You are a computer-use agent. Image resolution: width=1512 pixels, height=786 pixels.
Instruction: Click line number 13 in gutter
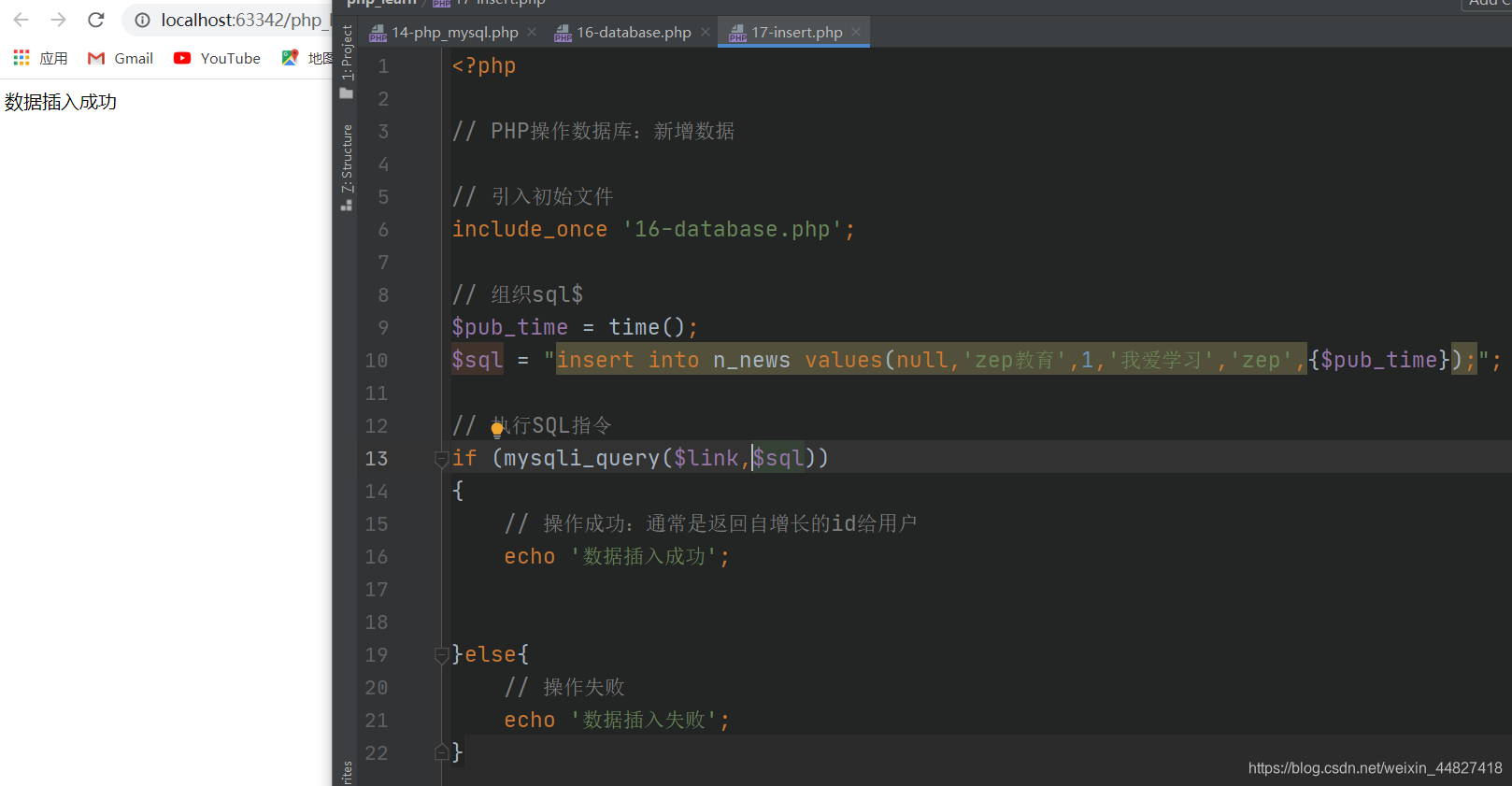click(377, 459)
